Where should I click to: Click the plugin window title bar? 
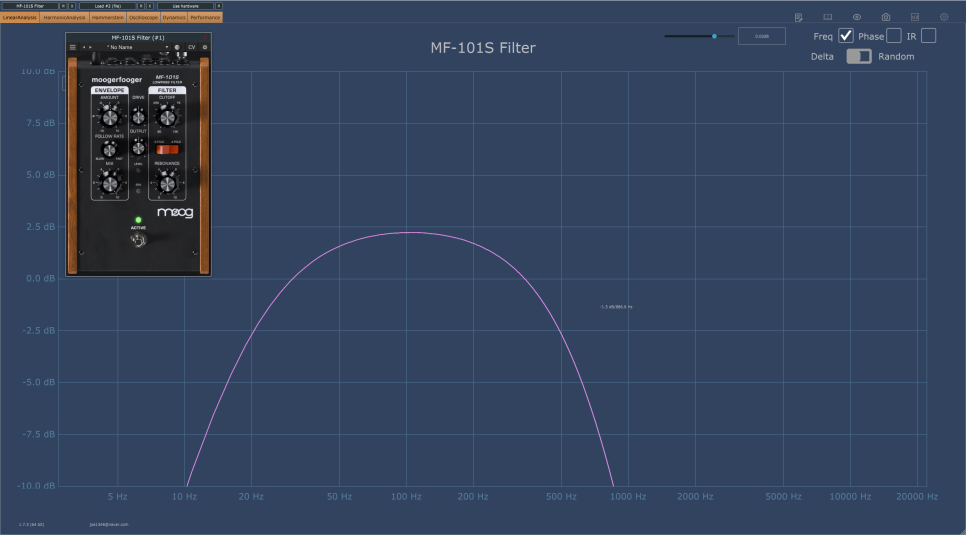[x=138, y=38]
